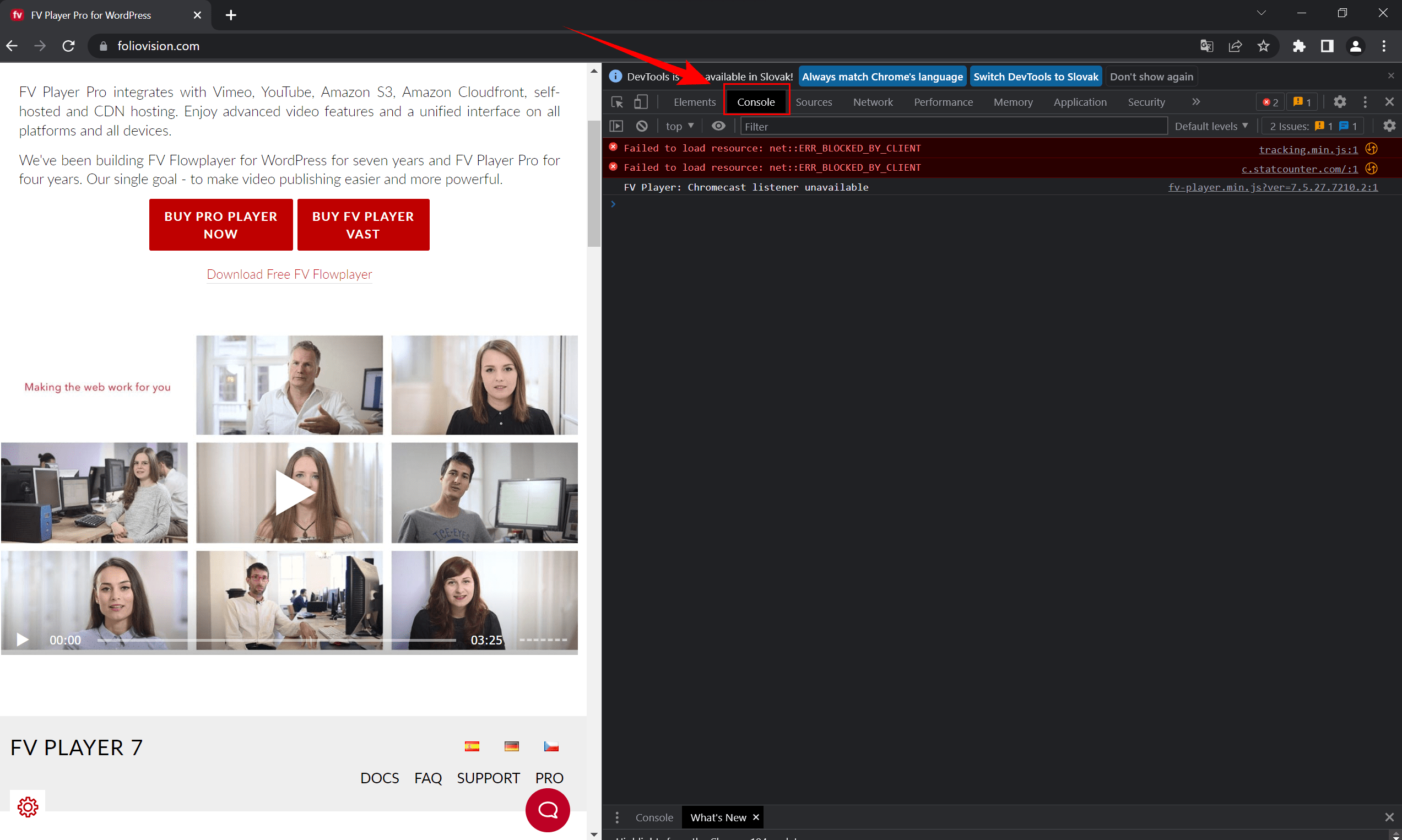Select the inspect element picker icon
Image resolution: width=1402 pixels, height=840 pixels.
(617, 102)
